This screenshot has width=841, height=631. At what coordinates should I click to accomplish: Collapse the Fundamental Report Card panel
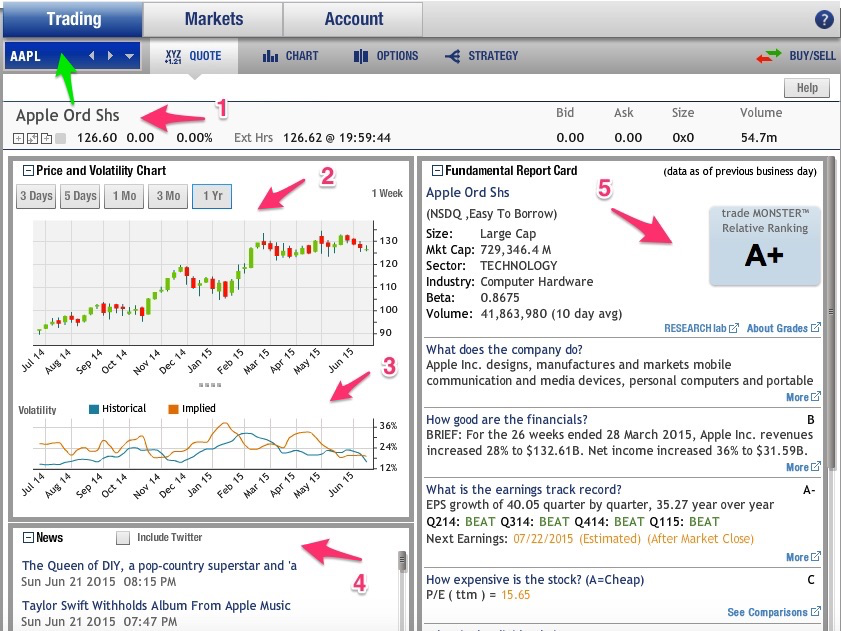coord(437,171)
